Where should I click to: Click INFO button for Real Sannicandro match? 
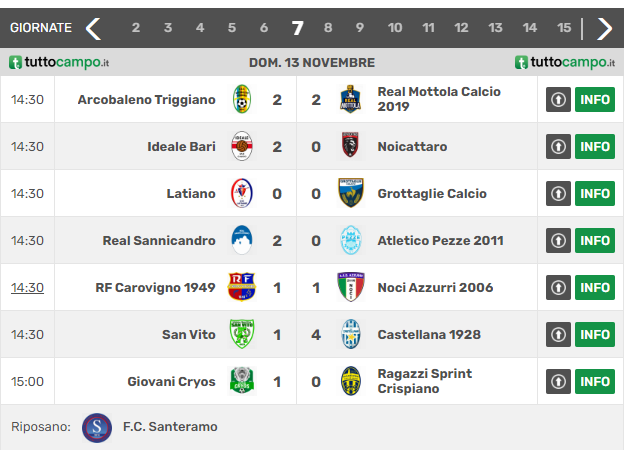[595, 241]
